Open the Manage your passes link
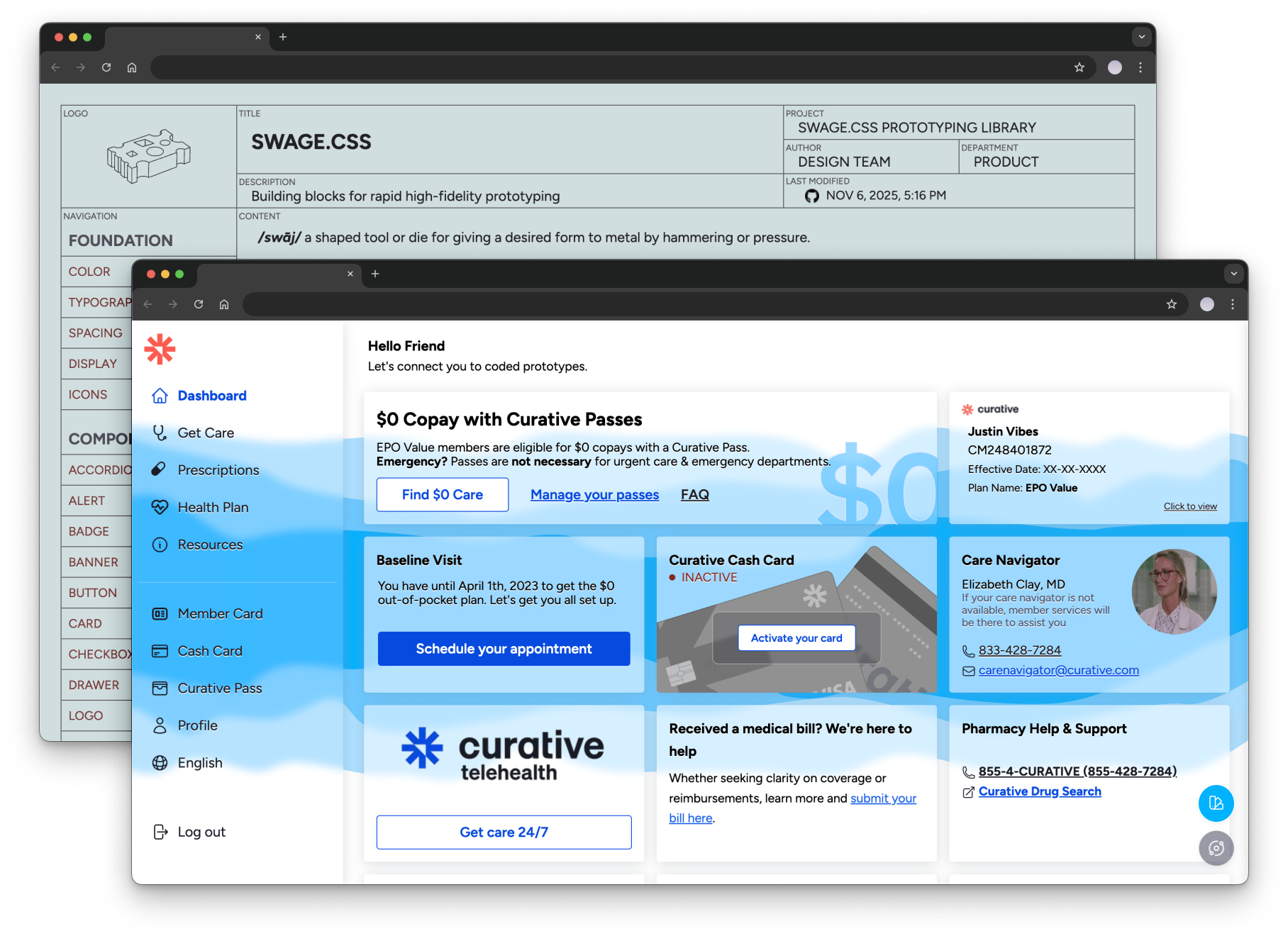Viewport: 1288px width, 941px height. [x=594, y=495]
